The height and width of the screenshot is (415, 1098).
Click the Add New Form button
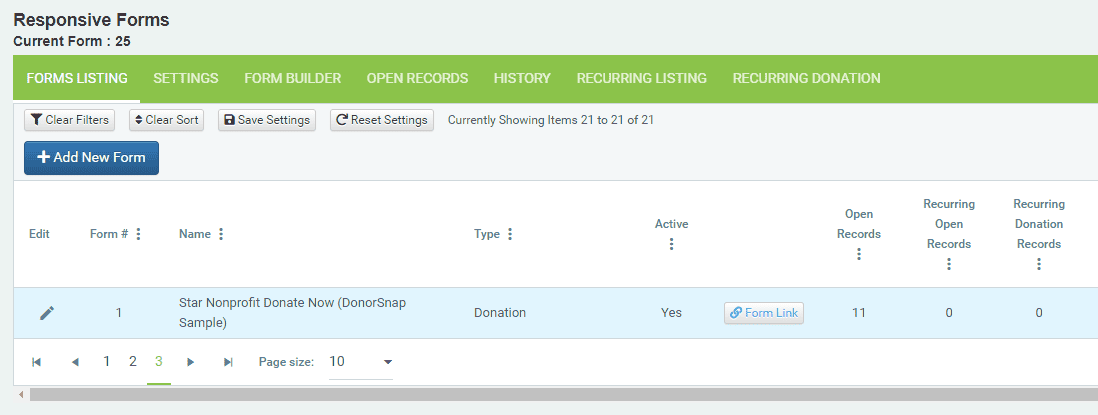(x=92, y=157)
